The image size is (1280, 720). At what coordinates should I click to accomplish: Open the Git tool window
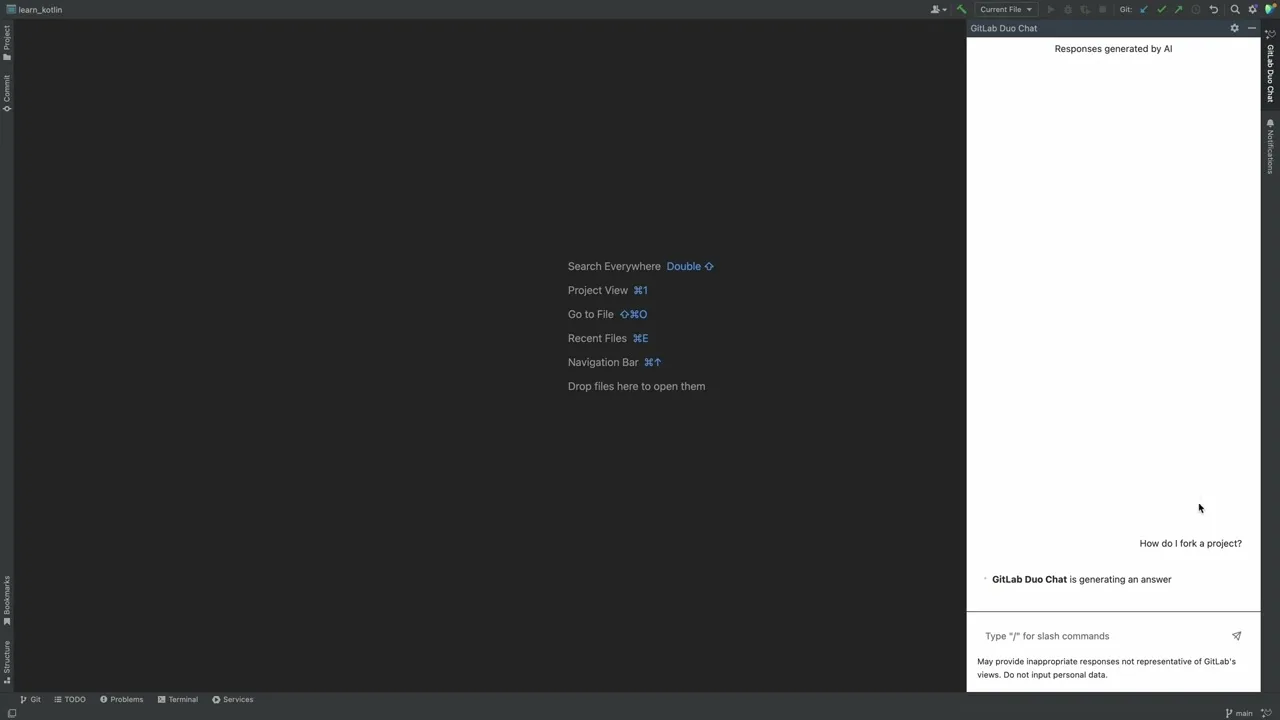30,700
